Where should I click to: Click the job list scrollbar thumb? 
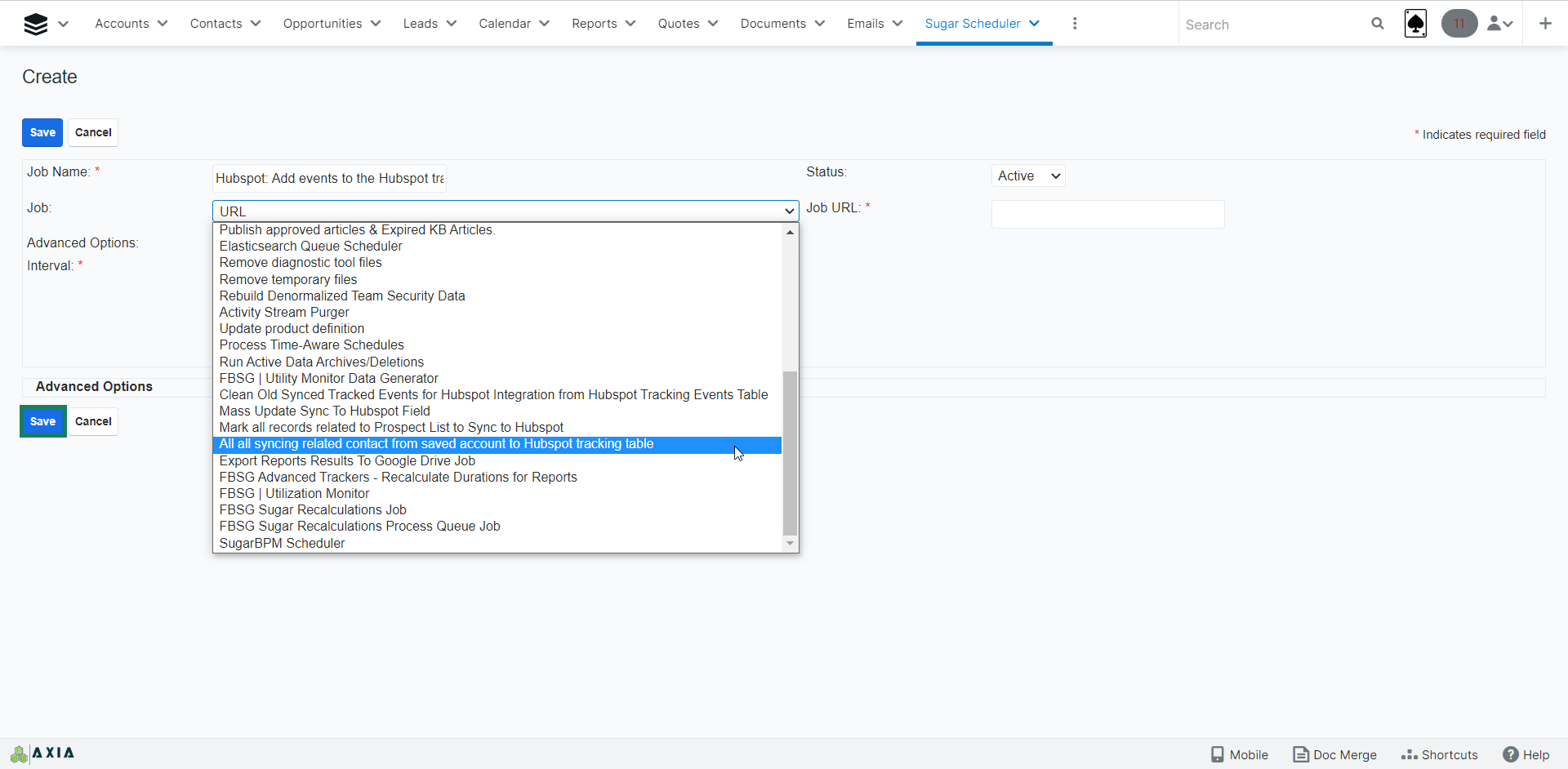click(790, 453)
